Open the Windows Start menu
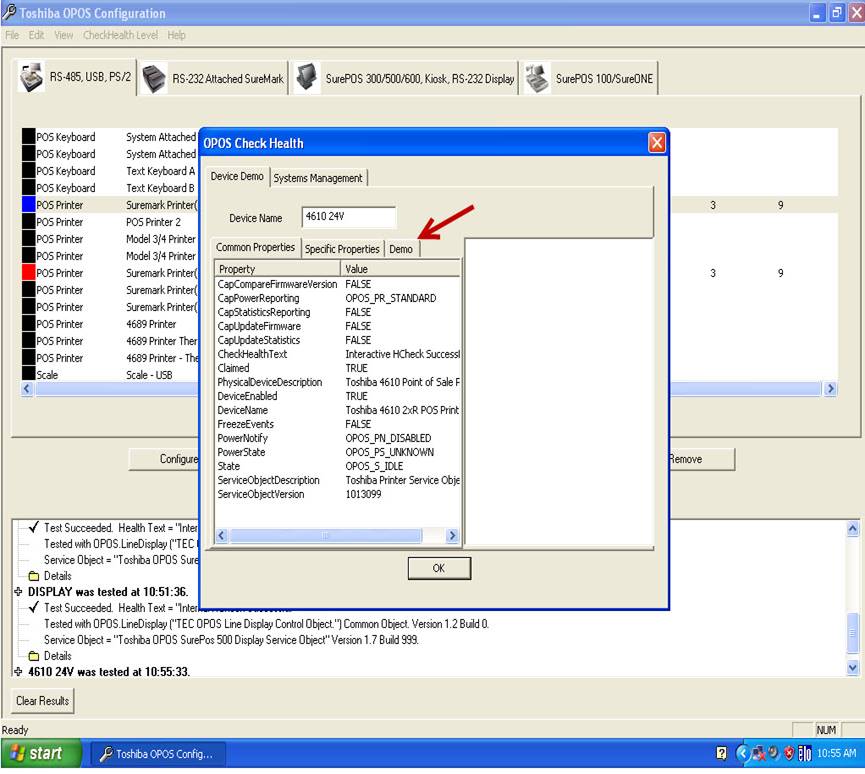Screen dimensions: 865x774 (x=37, y=754)
